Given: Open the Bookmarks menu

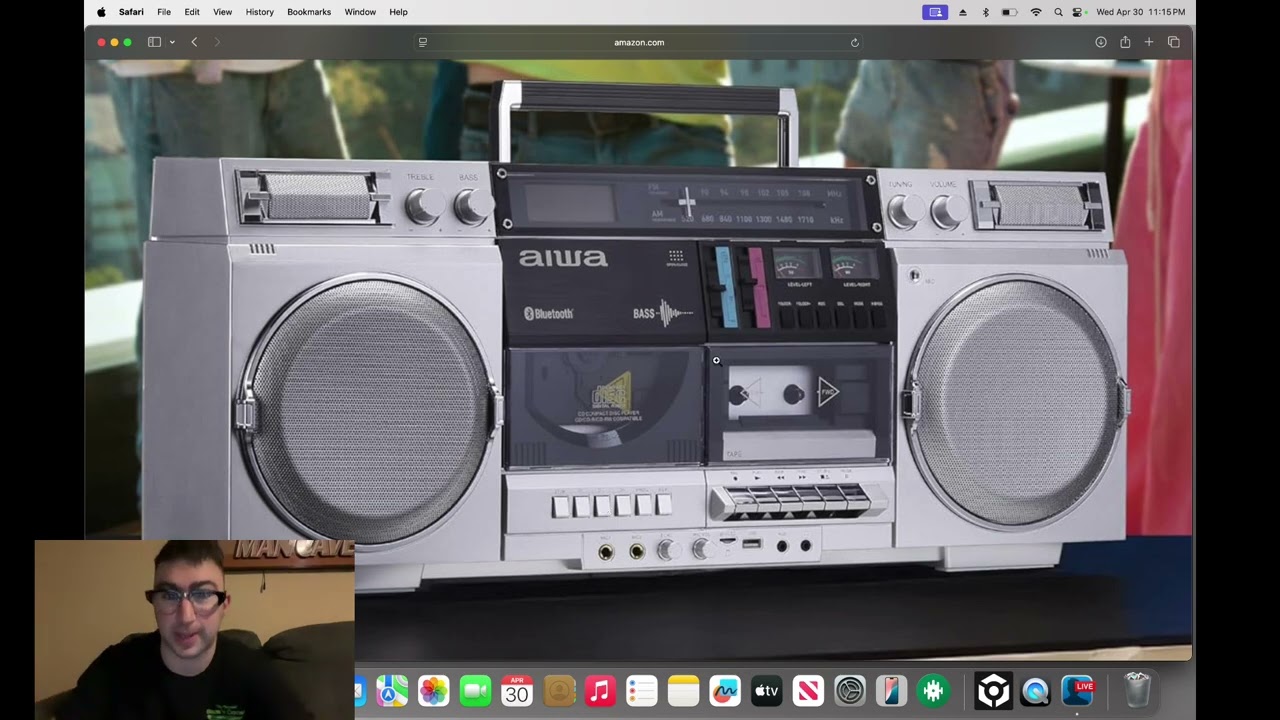Looking at the screenshot, I should pos(309,12).
